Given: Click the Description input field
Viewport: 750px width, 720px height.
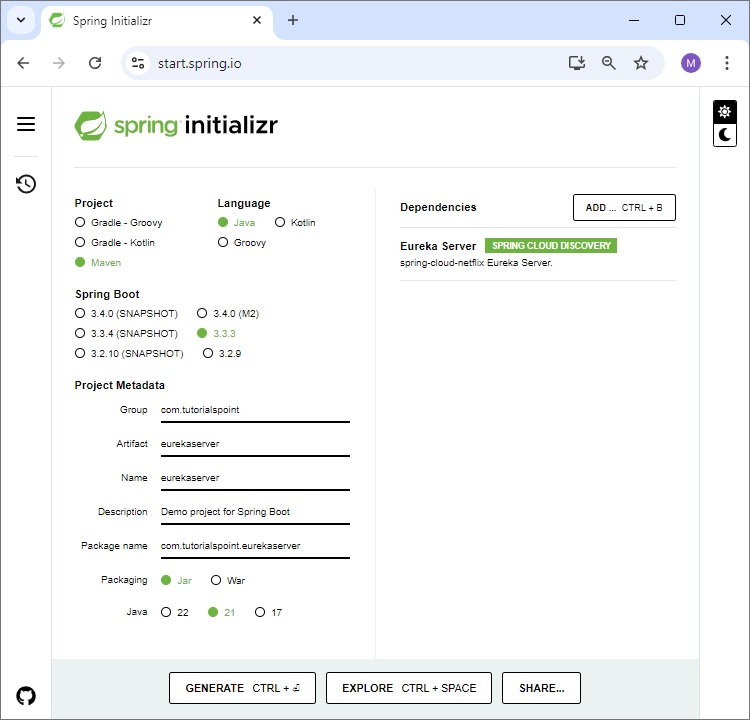Looking at the screenshot, I should 255,512.
